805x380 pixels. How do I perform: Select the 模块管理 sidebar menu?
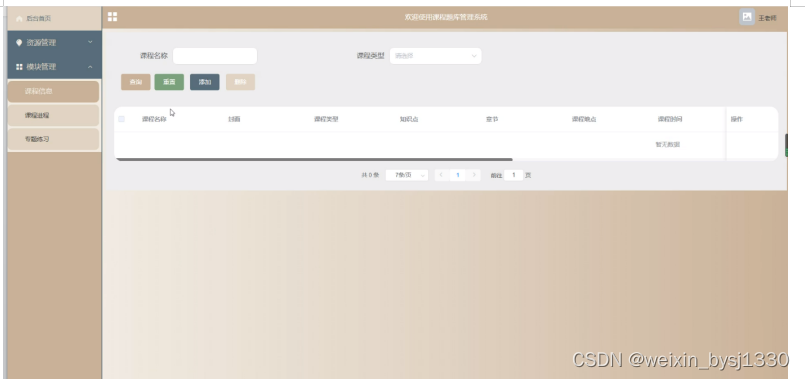click(54, 67)
